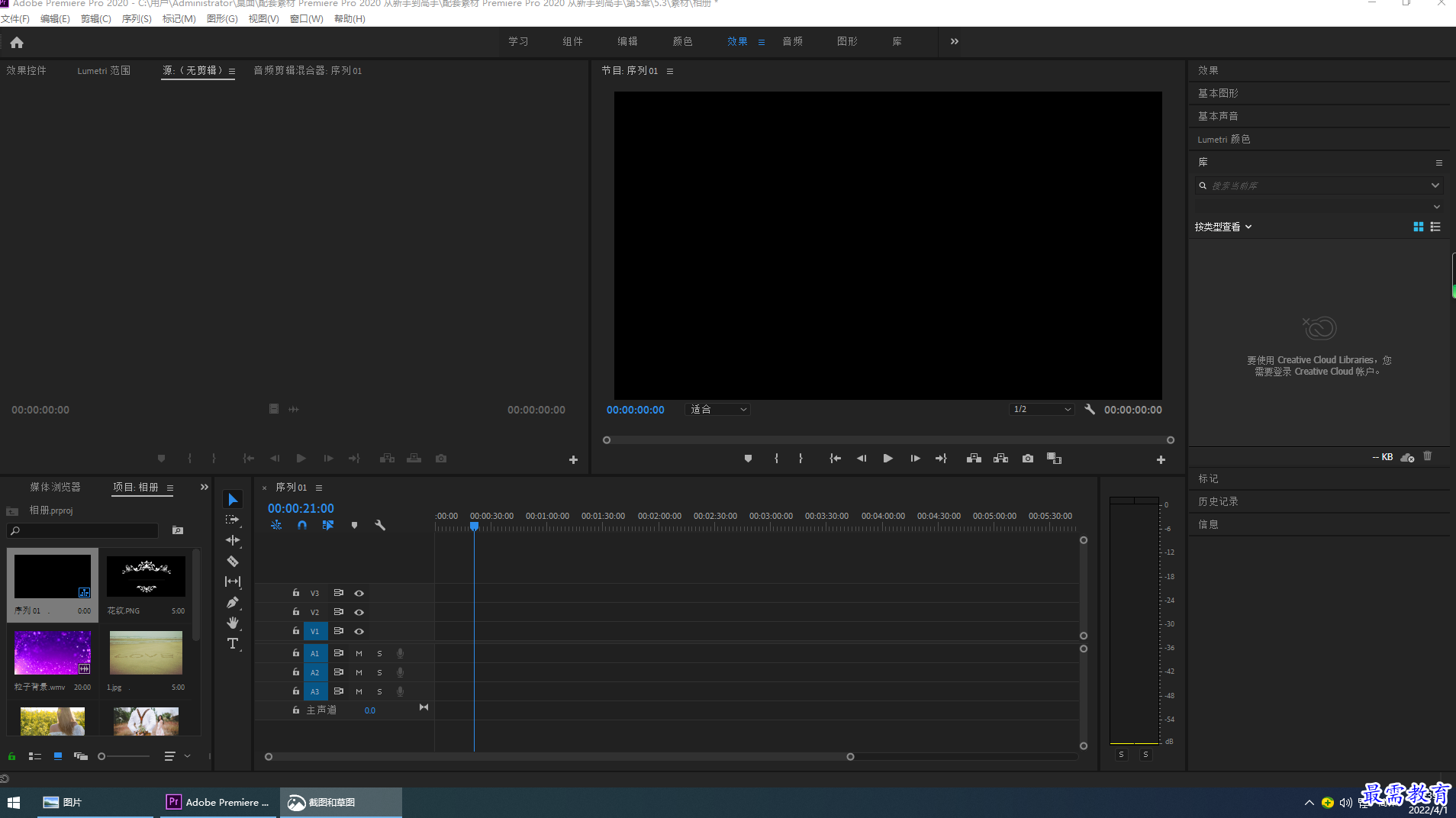Click the Home icon
Screen dimensions: 1456x818
[17, 43]
